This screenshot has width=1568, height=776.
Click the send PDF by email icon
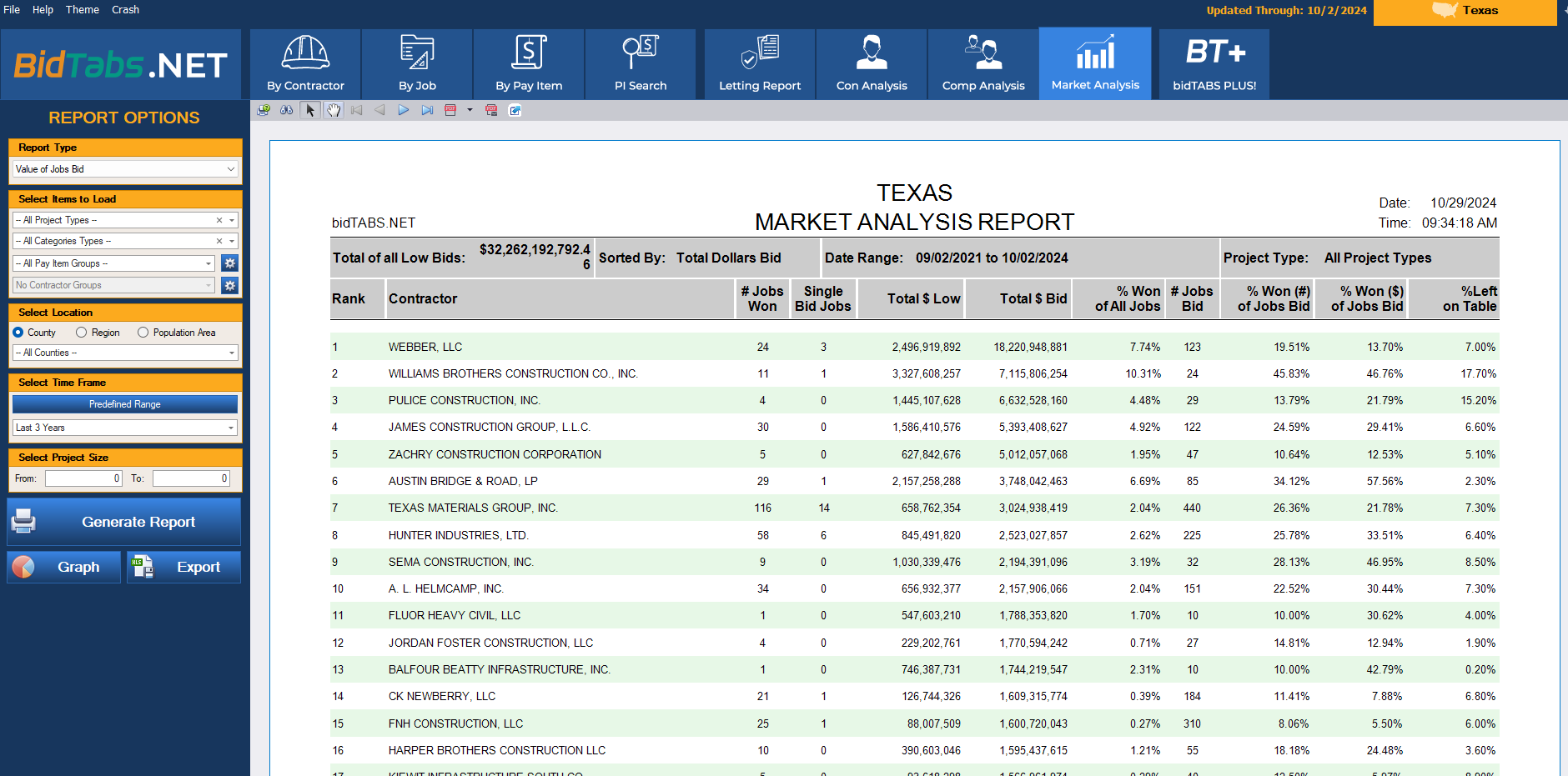point(491,110)
